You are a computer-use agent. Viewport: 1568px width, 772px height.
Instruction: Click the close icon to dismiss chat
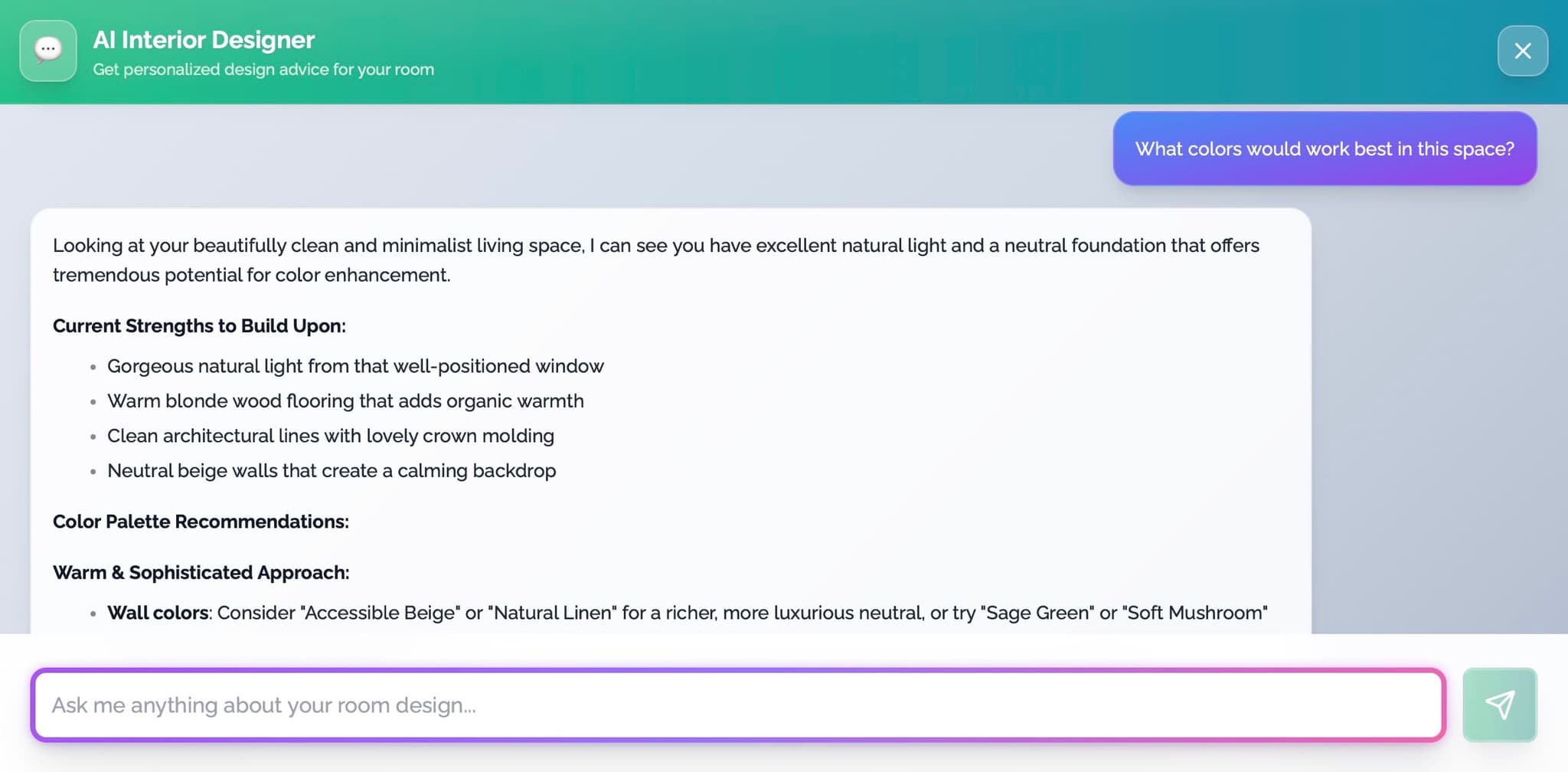click(1522, 51)
